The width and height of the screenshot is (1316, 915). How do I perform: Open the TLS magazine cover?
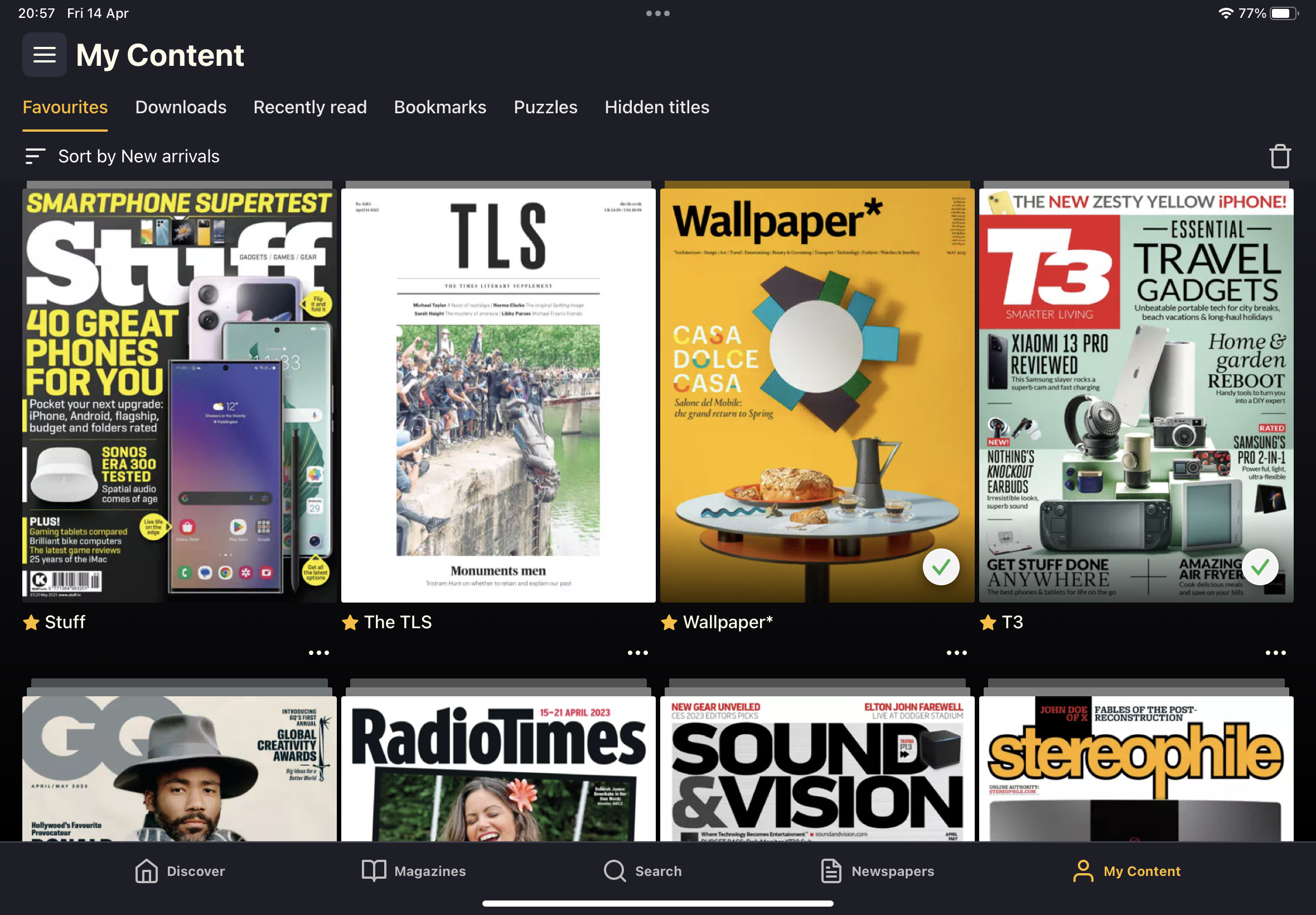tap(499, 396)
